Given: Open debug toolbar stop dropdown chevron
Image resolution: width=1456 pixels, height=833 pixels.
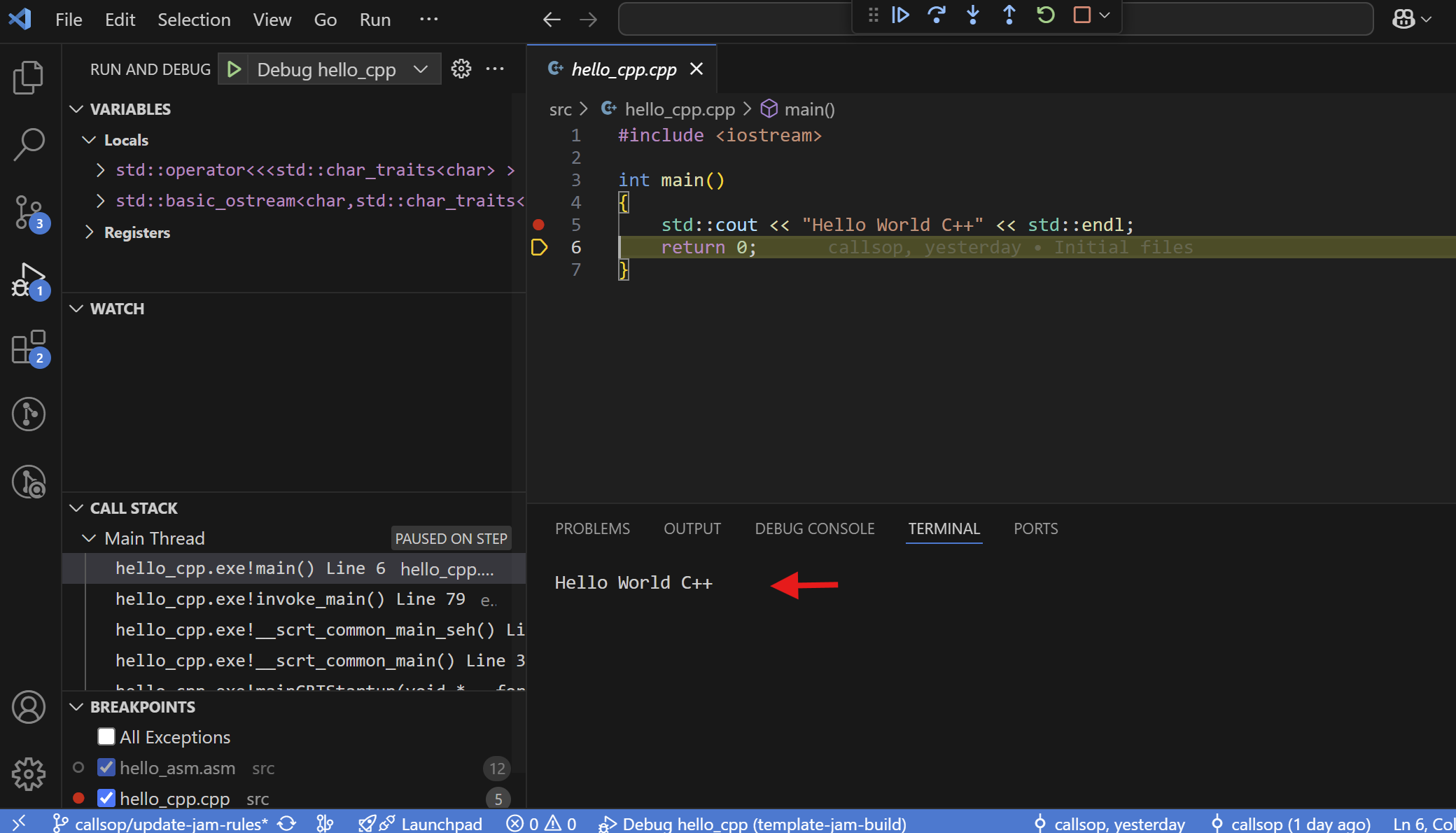Looking at the screenshot, I should point(1105,15).
